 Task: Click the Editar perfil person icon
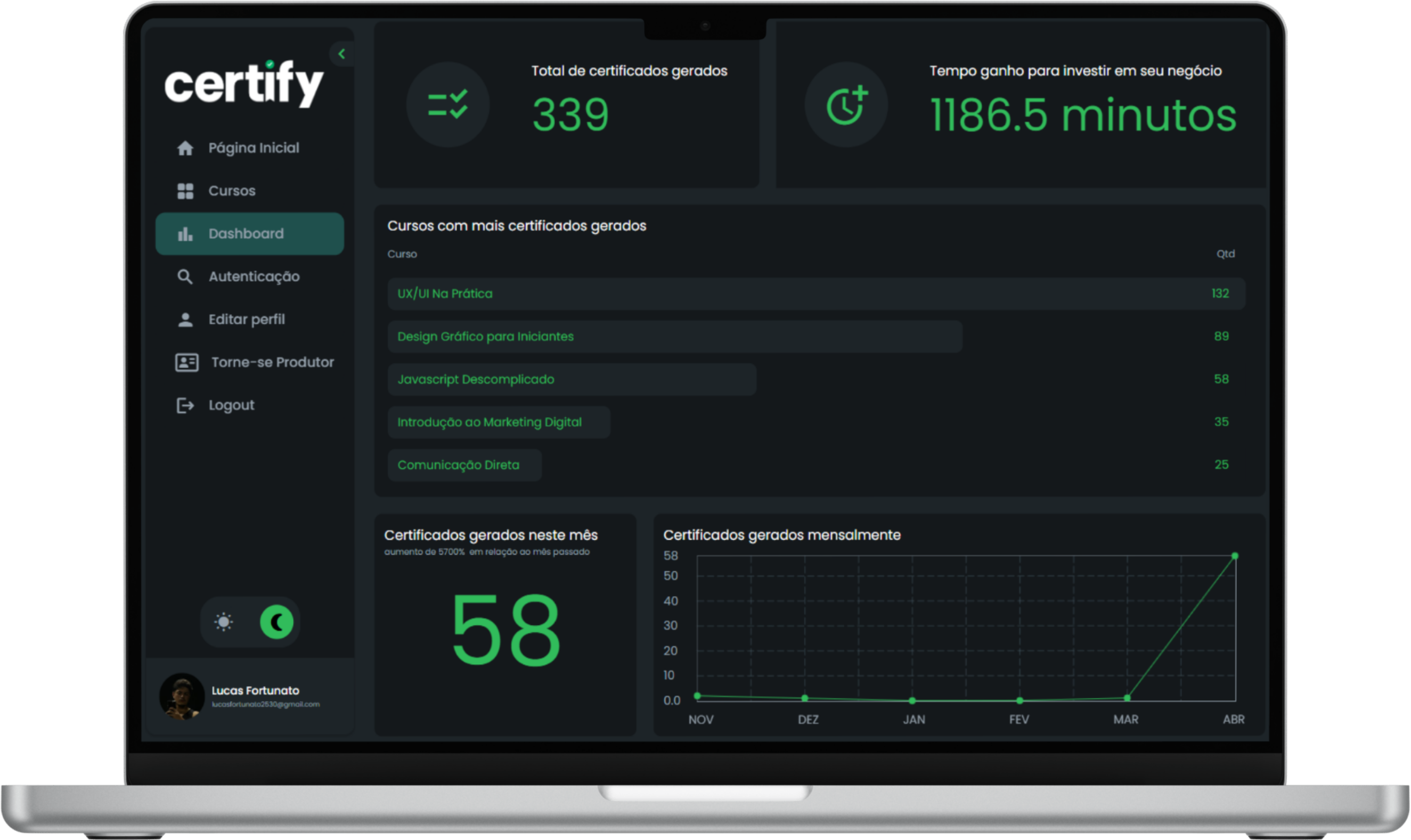click(x=185, y=320)
